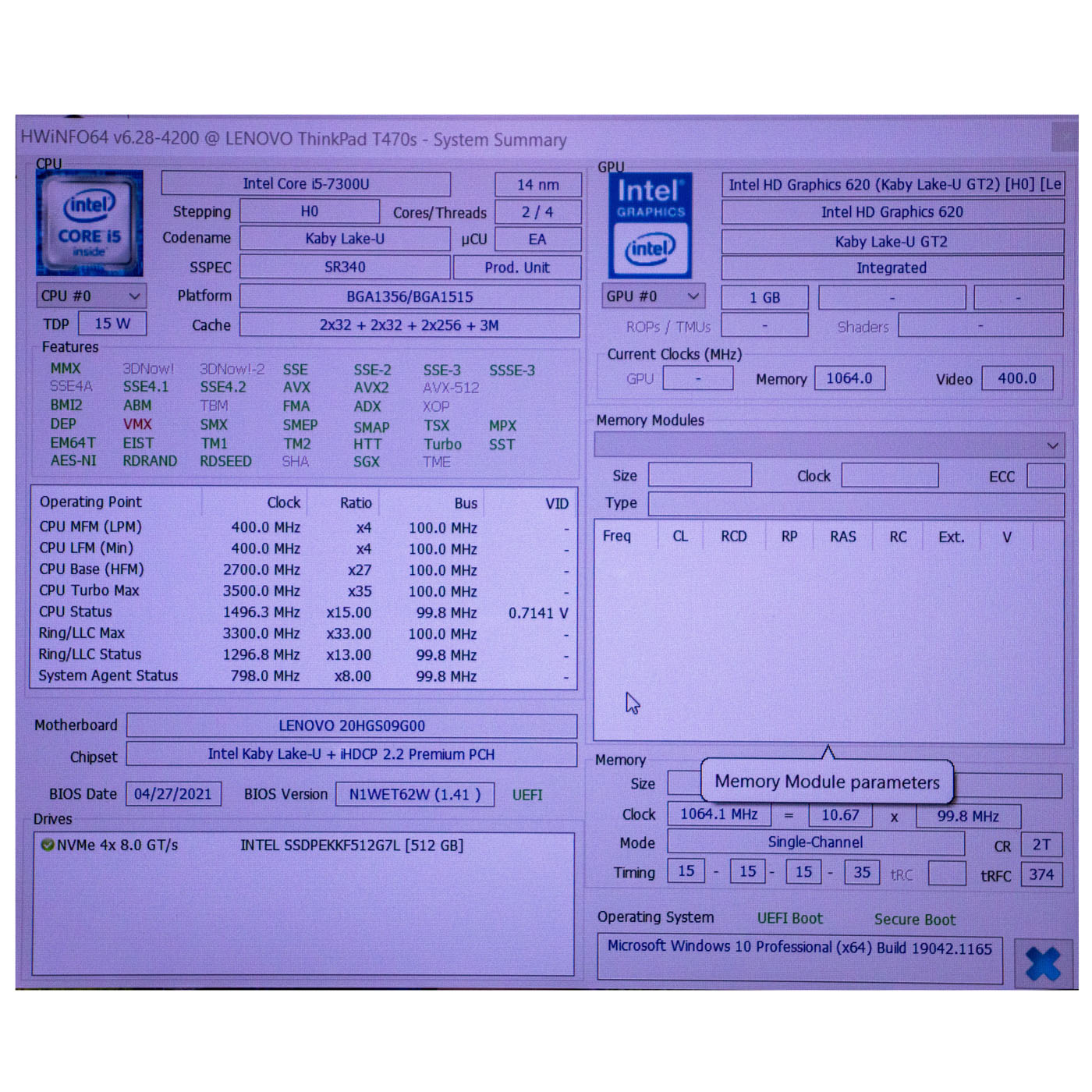Click the memory clock 1064.1 MHz field
1092x1092 pixels.
(719, 814)
